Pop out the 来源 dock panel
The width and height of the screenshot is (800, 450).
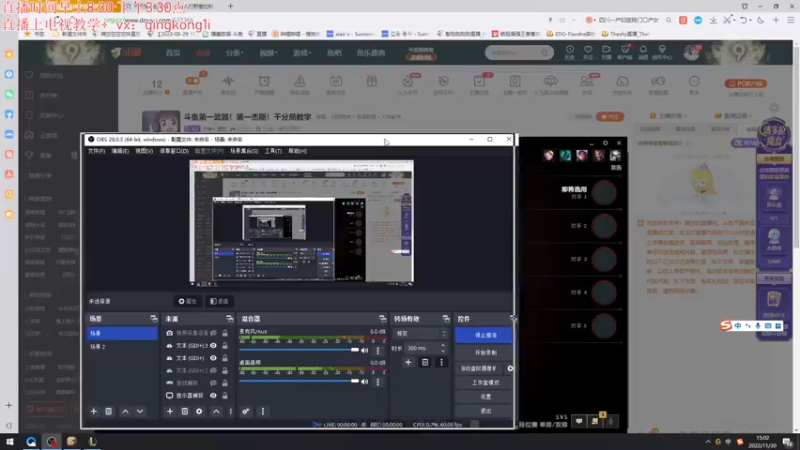tap(230, 318)
